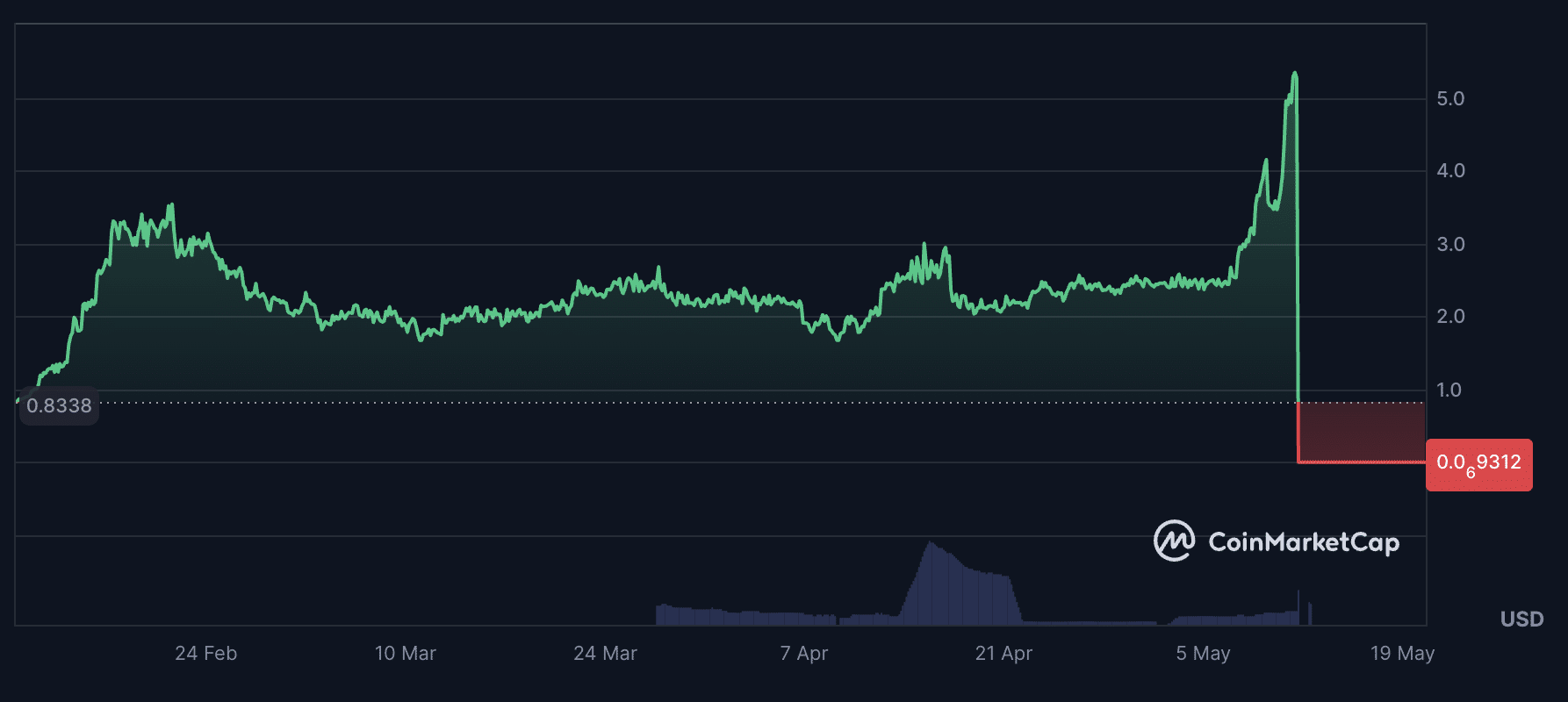Click the 4.0 price axis label
Viewport: 1568px width, 702px height.
pyautogui.click(x=1450, y=170)
